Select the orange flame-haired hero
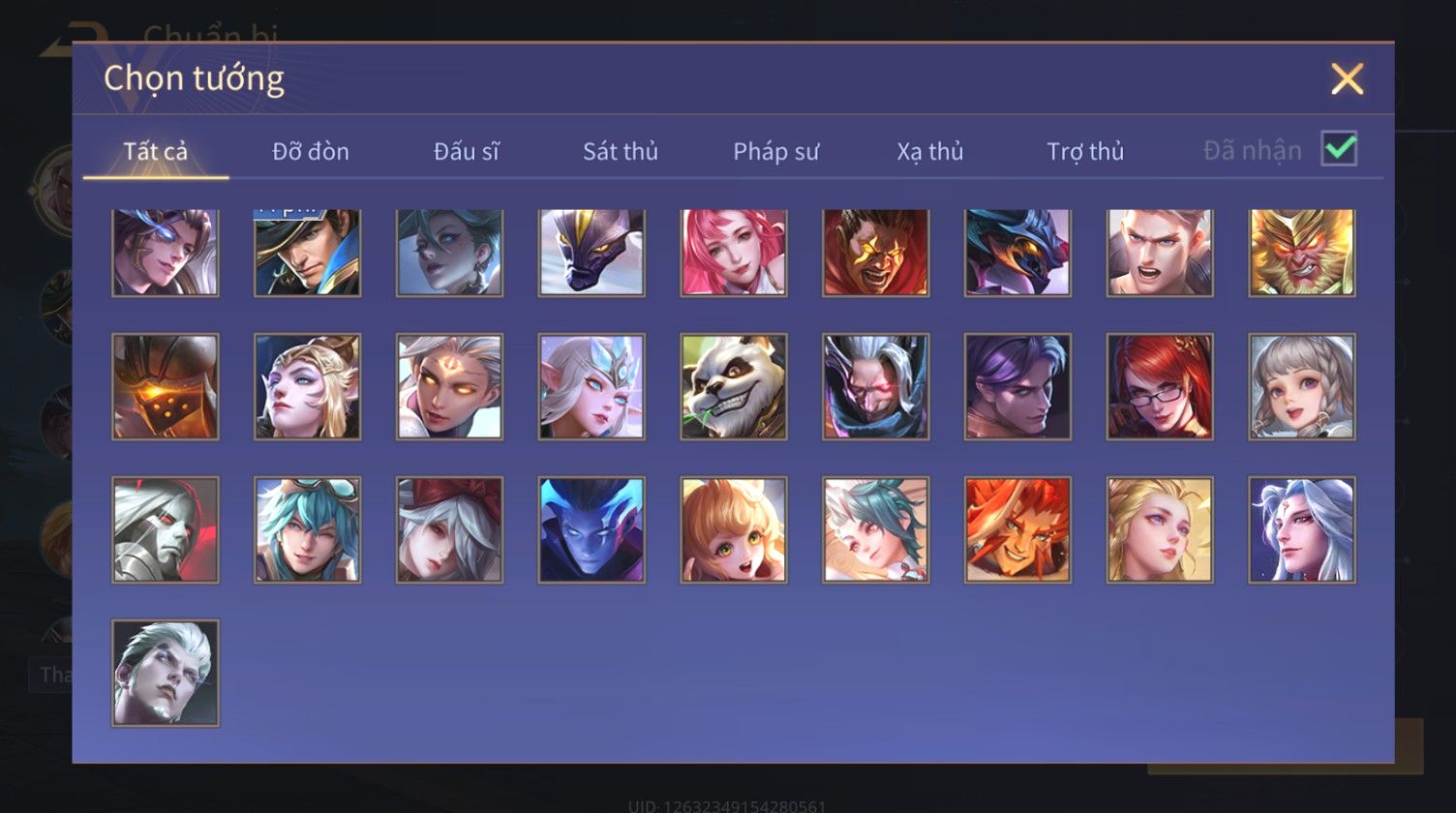1456x813 pixels. click(x=1017, y=529)
